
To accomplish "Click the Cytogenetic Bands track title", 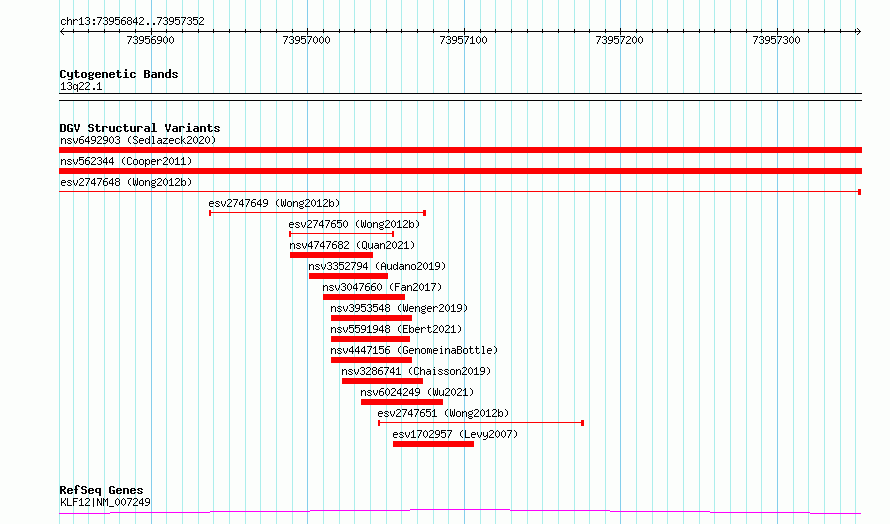I will (x=119, y=74).
